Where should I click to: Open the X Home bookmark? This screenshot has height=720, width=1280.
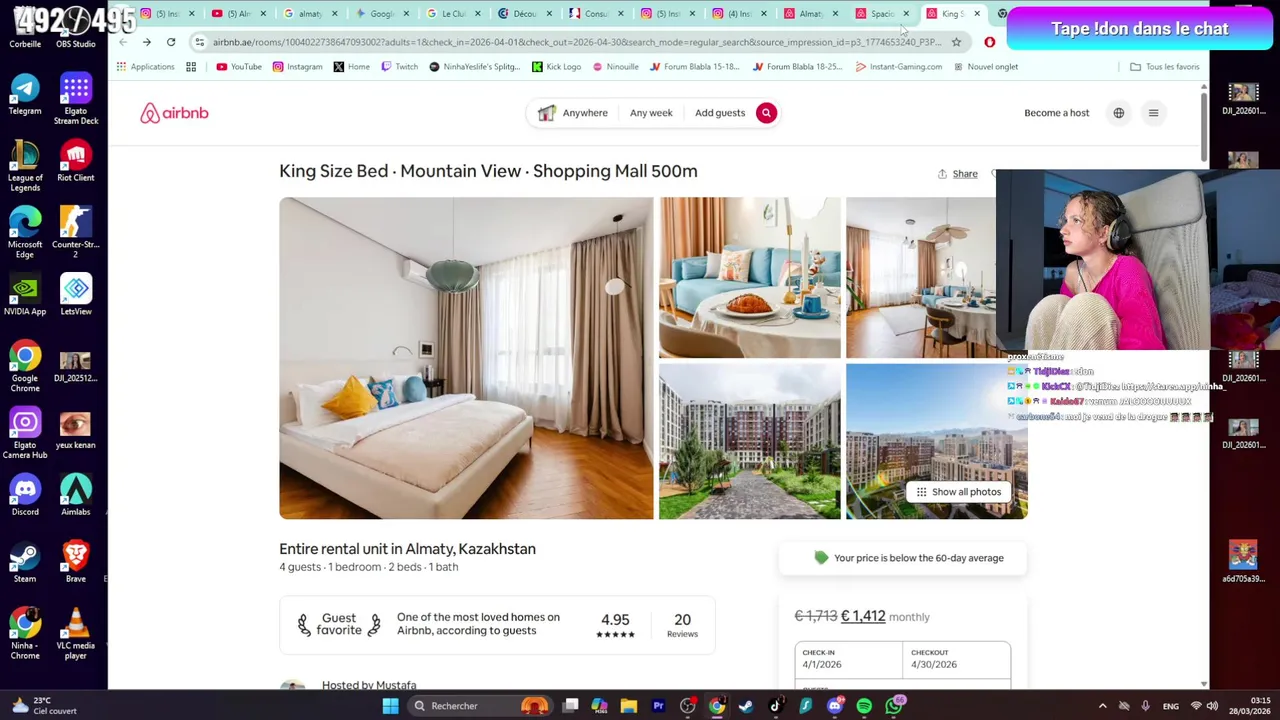pyautogui.click(x=352, y=67)
